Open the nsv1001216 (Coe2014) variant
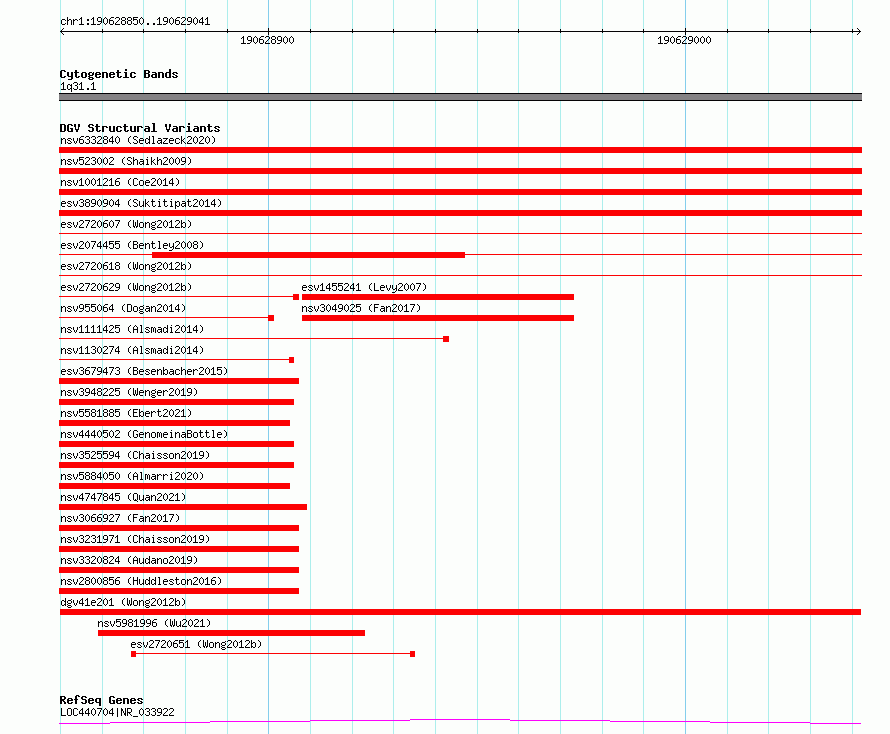Screen dimensions: 890x734 click(120, 182)
